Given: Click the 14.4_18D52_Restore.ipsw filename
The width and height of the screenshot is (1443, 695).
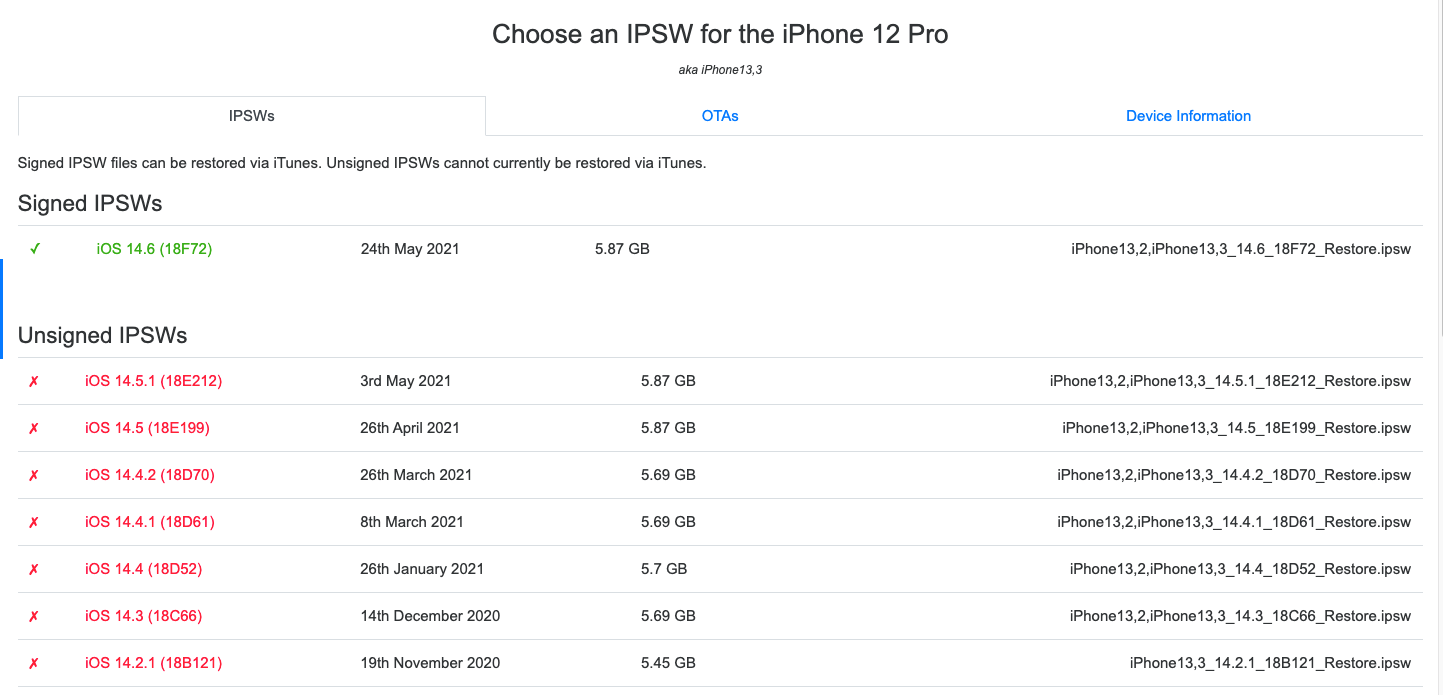Looking at the screenshot, I should 1239,569.
